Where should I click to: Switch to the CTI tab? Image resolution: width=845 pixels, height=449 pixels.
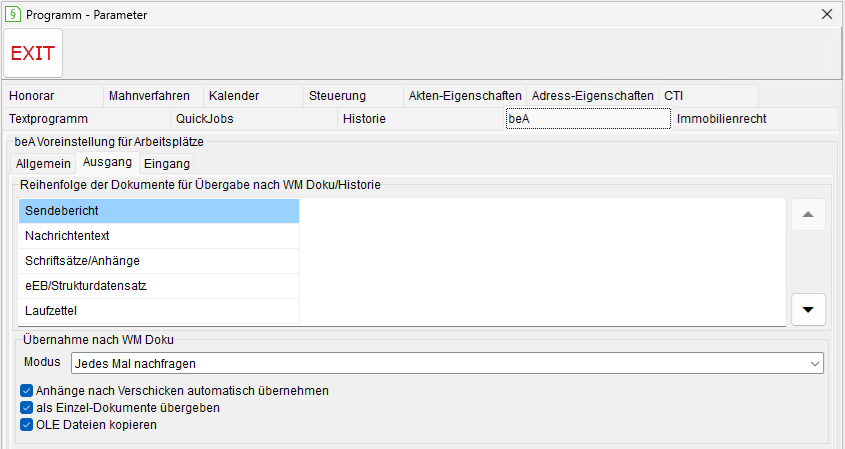click(x=708, y=96)
